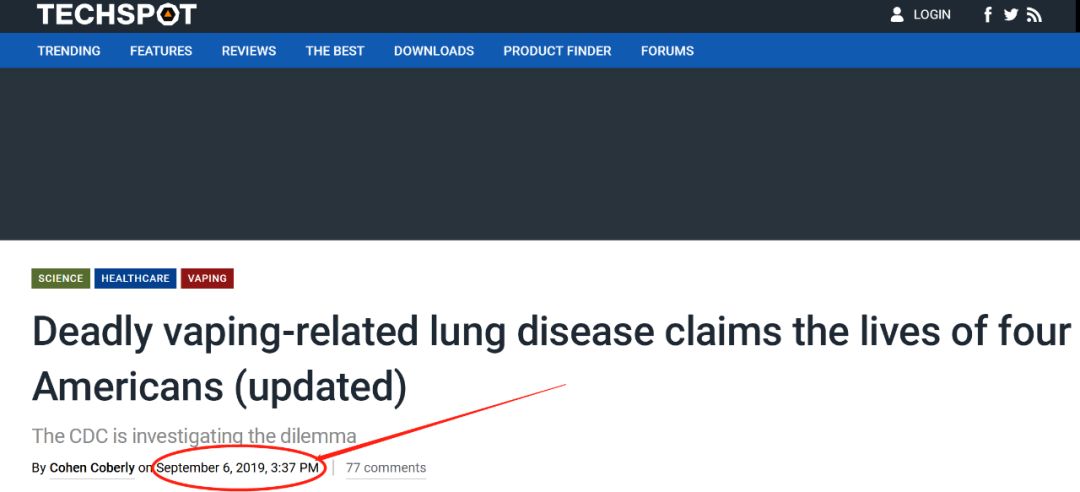Select the blue Healthcare tag
The width and height of the screenshot is (1080, 492).
tap(135, 278)
